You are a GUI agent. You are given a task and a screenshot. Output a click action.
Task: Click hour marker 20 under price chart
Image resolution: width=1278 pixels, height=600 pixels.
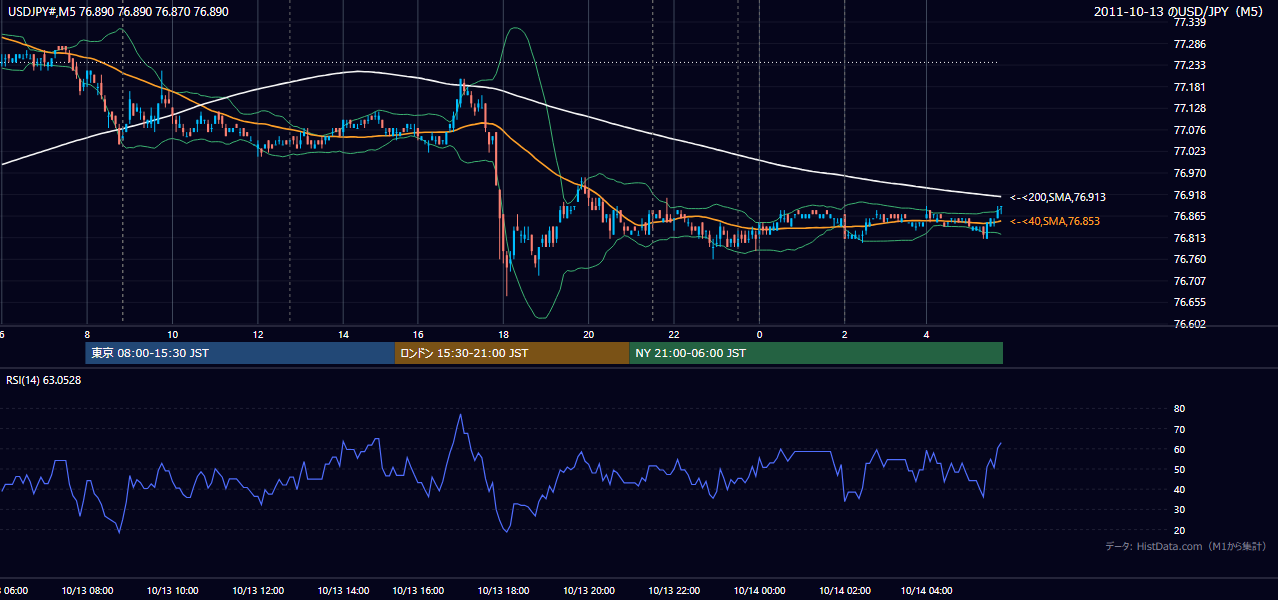click(588, 334)
